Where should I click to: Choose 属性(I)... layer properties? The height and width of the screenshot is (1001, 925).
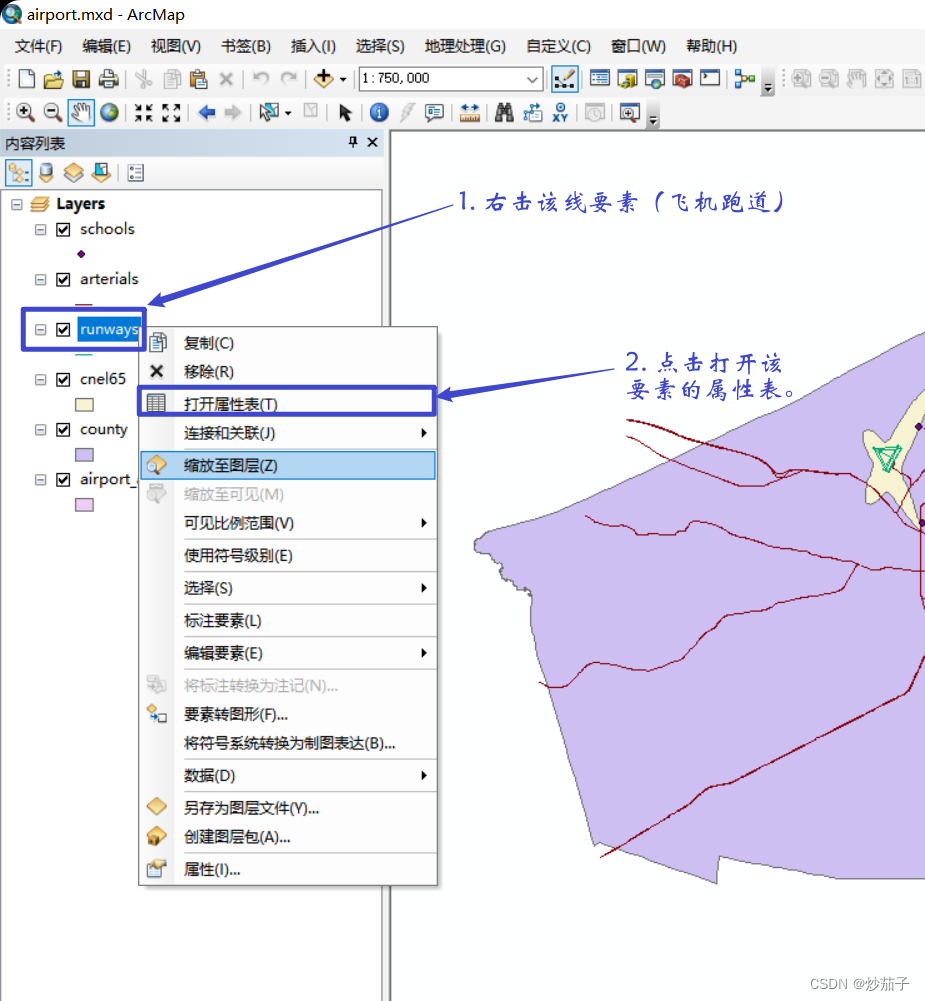coord(287,869)
